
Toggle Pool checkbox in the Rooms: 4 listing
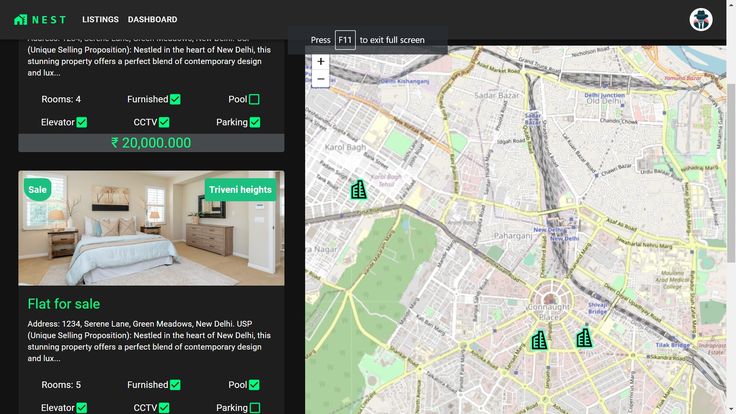click(x=254, y=100)
